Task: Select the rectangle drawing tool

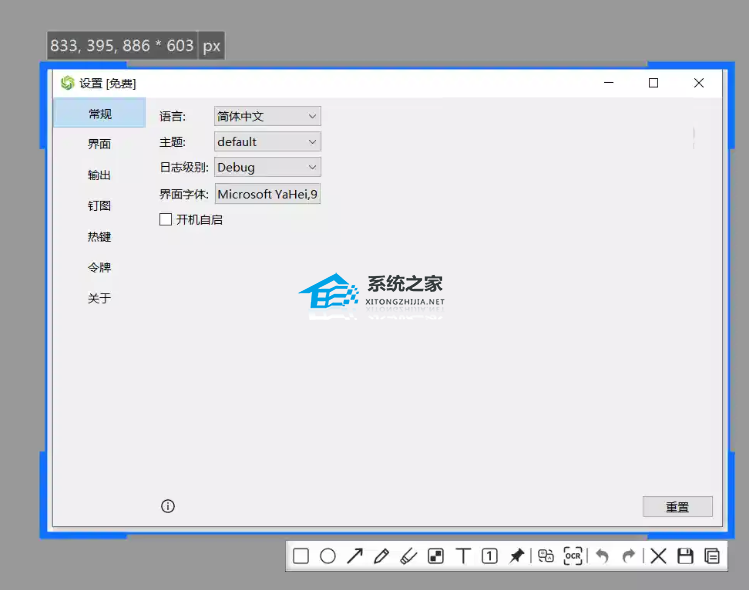Action: pyautogui.click(x=301, y=557)
